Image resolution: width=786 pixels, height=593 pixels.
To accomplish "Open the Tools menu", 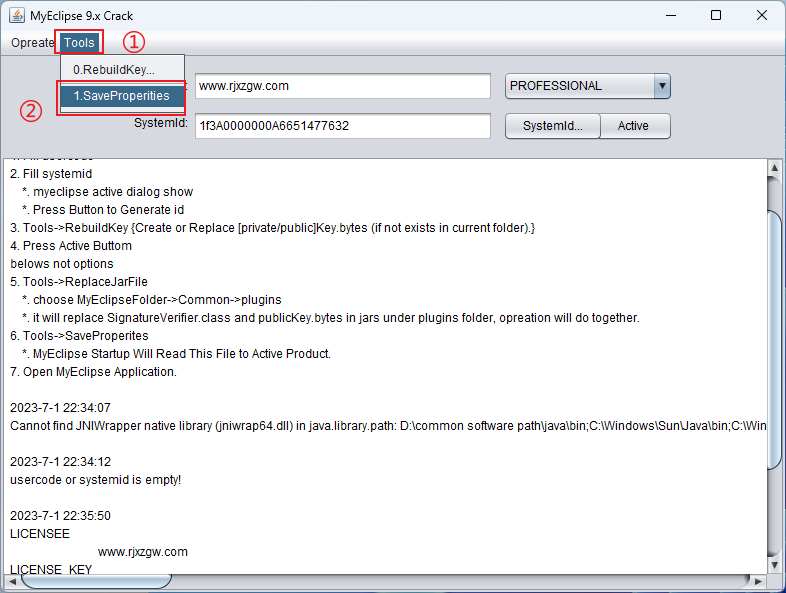I will point(79,43).
